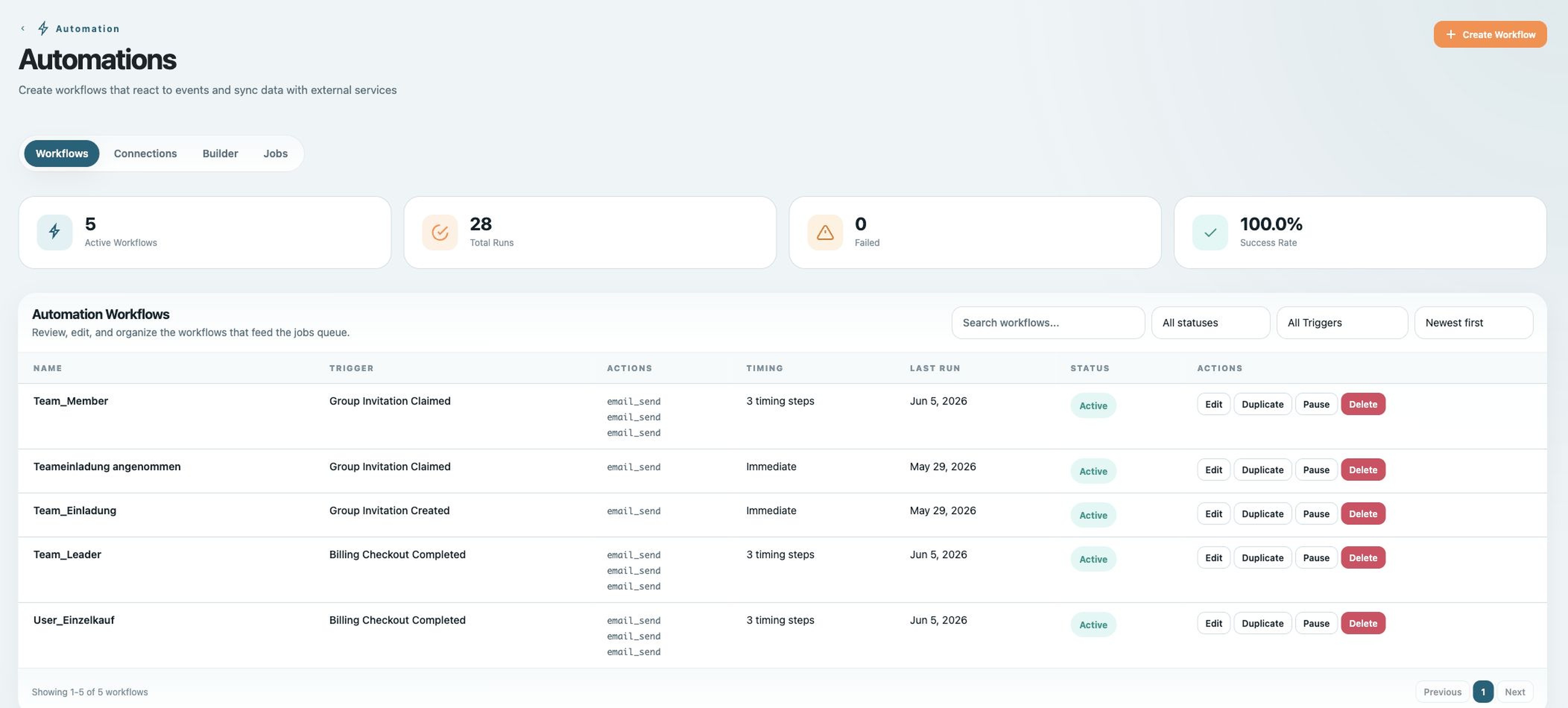Click the Automation breadcrumb label
Viewport: 1568px width, 708px height.
(88, 29)
